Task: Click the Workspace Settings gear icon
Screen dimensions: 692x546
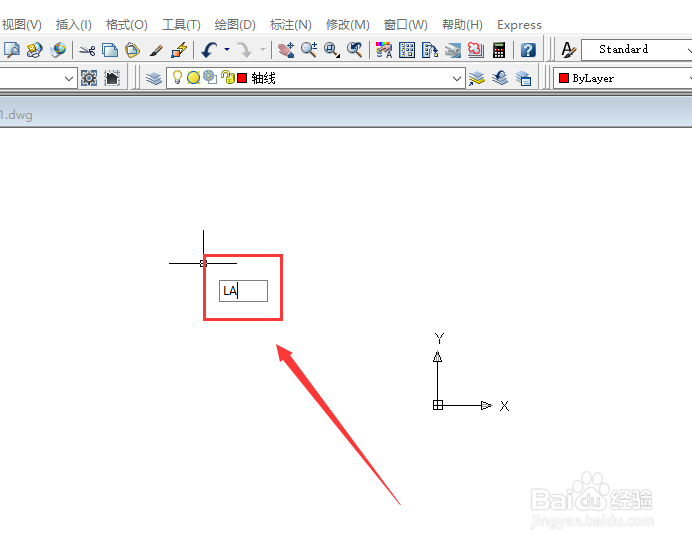Action: [x=89, y=78]
